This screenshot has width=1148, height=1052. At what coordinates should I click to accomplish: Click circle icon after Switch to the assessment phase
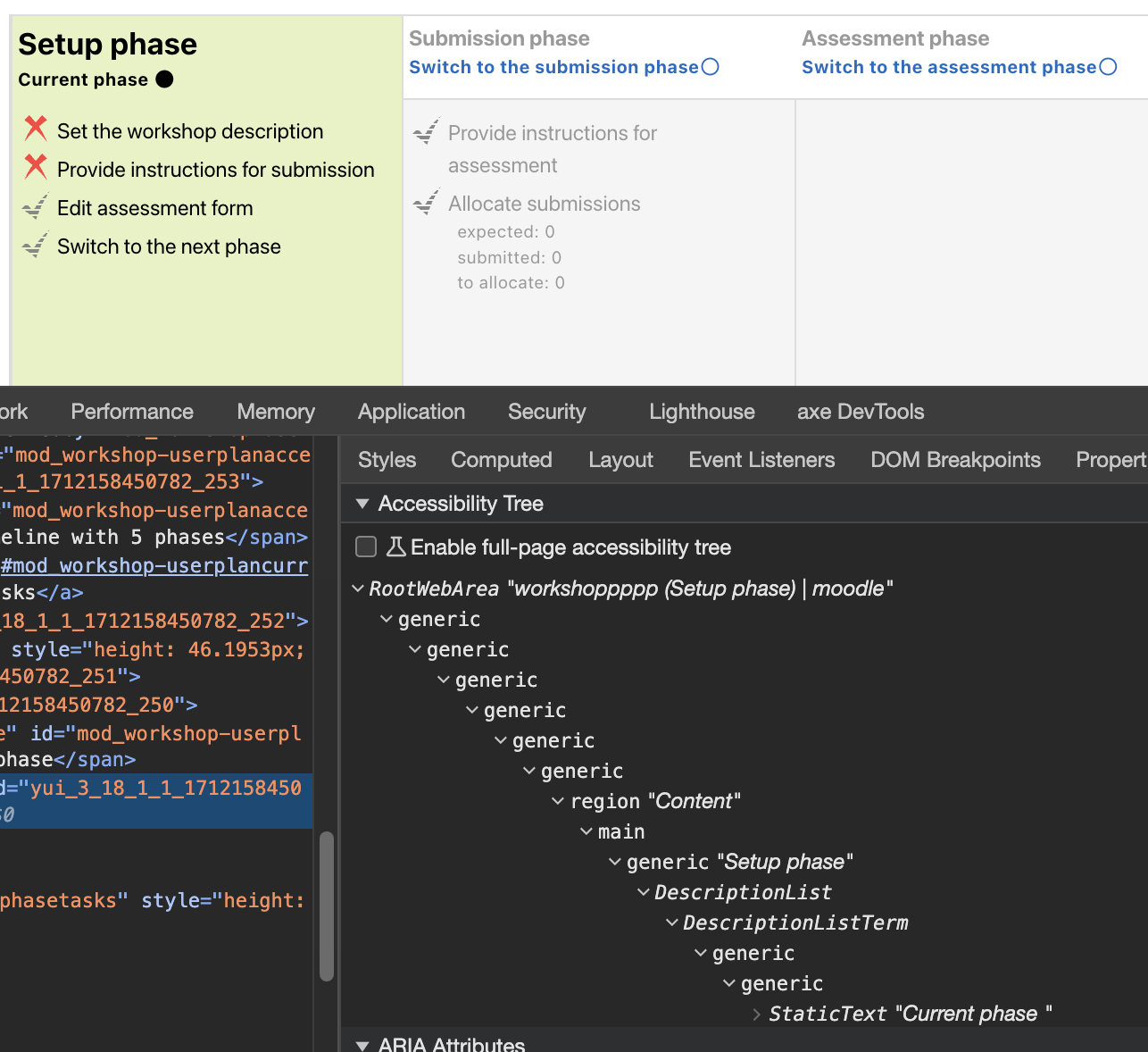[x=1108, y=67]
